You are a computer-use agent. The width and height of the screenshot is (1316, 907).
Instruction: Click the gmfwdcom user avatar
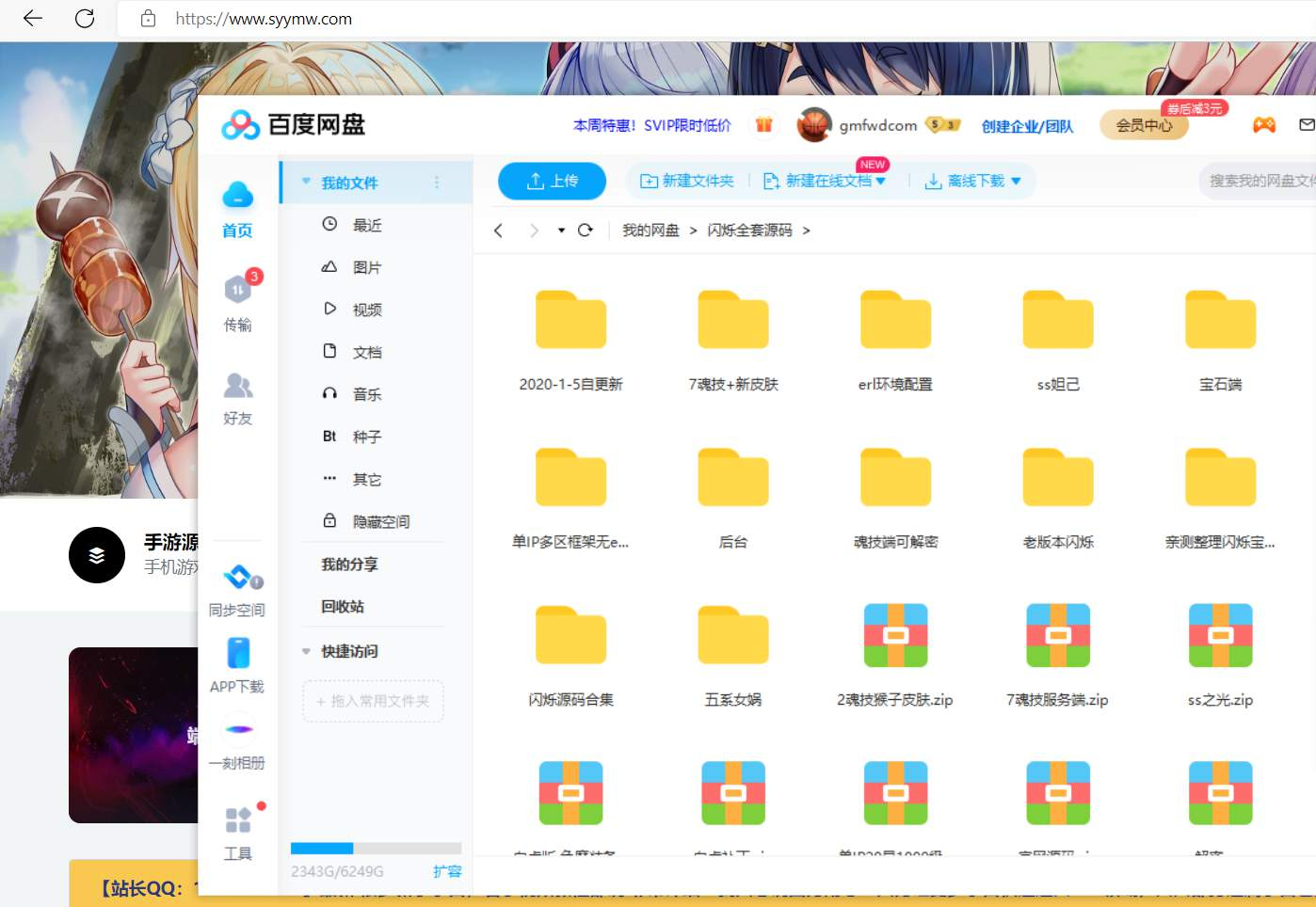tap(814, 124)
